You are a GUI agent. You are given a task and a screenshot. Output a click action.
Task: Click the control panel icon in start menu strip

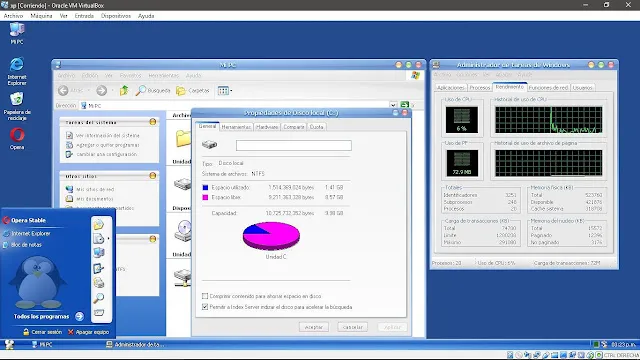[98, 268]
